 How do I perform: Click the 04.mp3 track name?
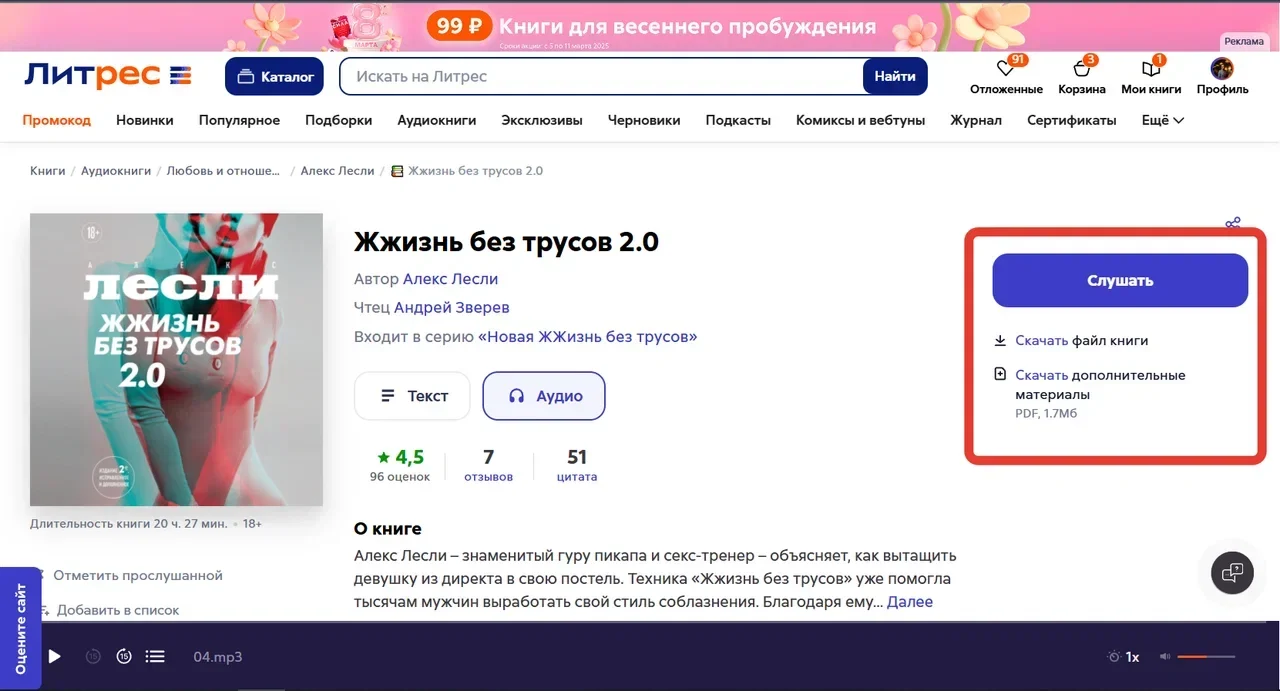point(218,657)
